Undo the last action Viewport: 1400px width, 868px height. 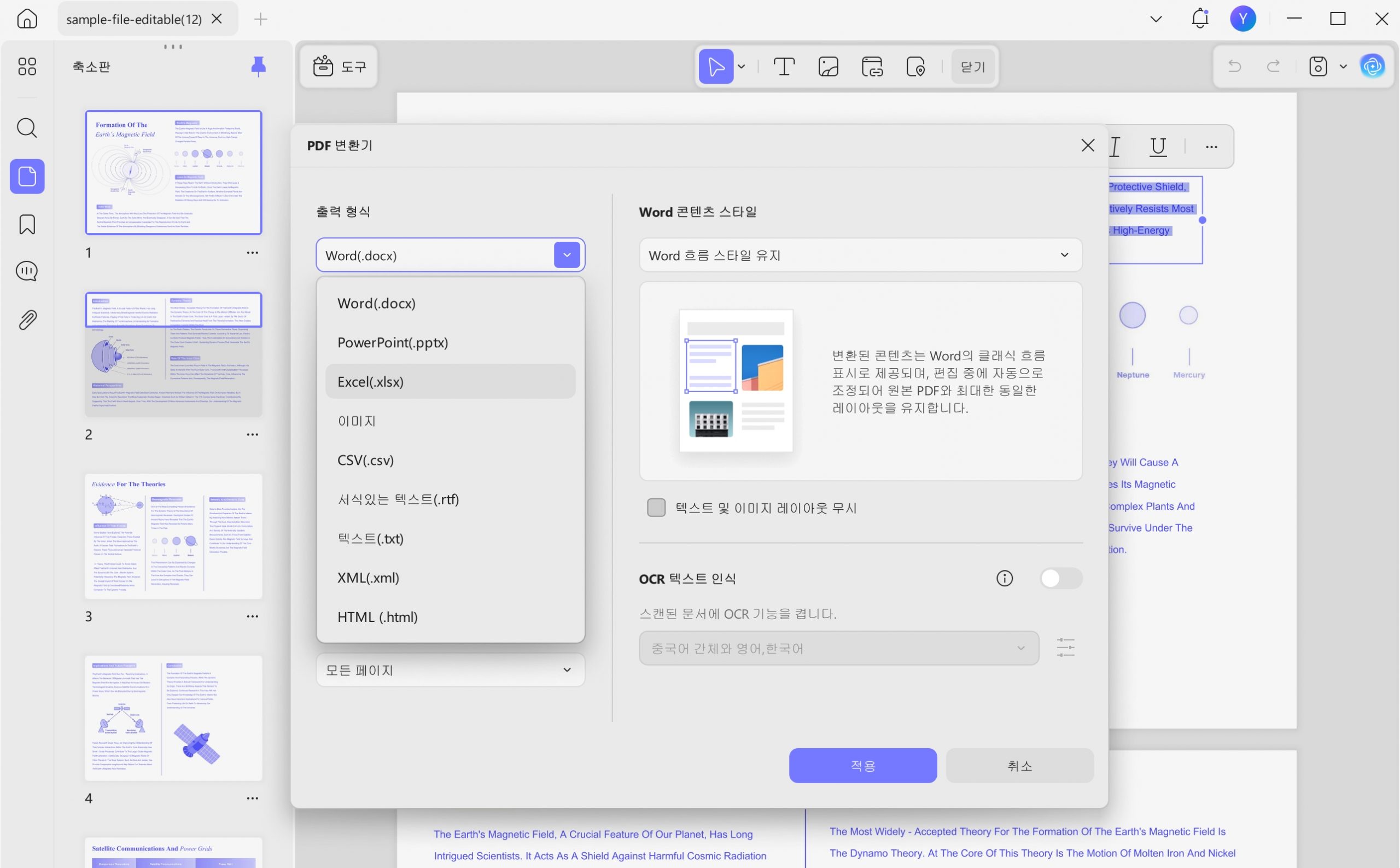1234,67
